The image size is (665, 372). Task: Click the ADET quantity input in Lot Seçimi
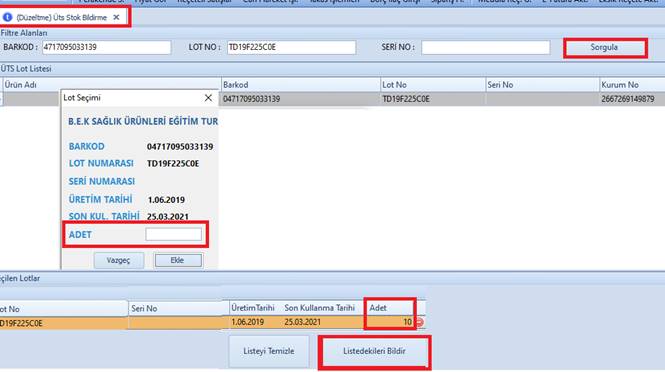(x=173, y=234)
